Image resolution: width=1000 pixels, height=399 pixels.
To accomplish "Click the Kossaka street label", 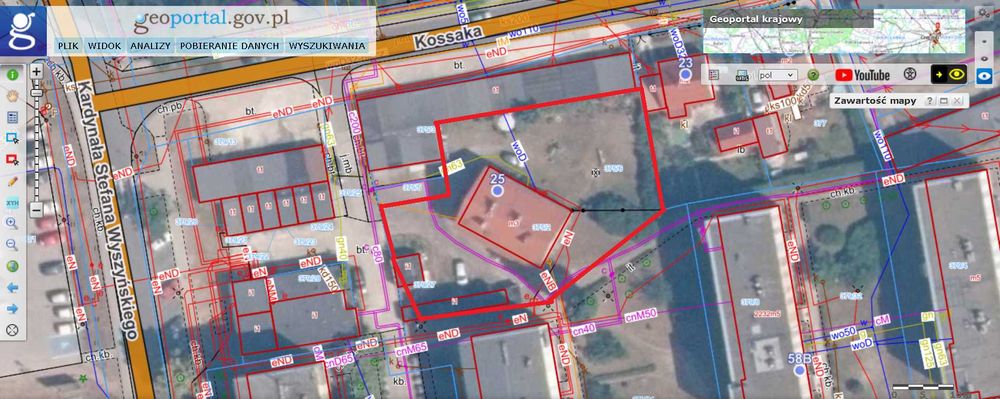I will 448,38.
